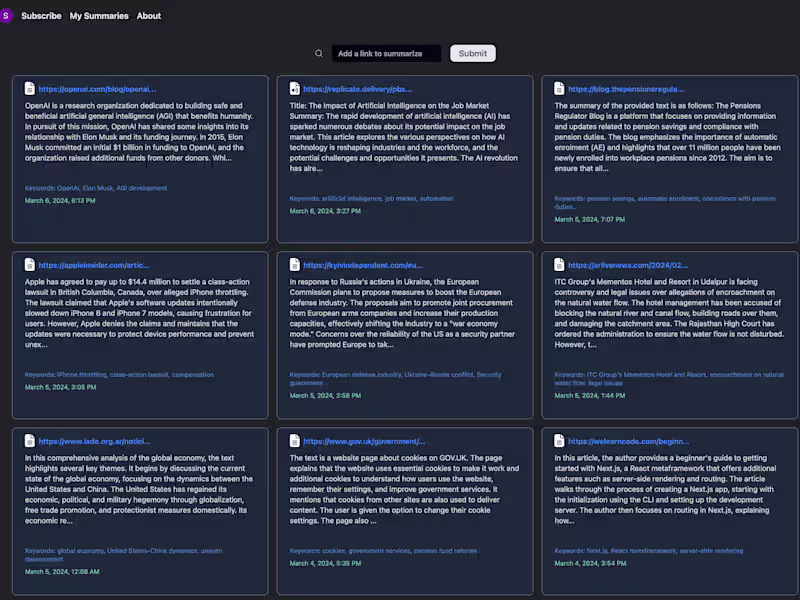Image resolution: width=800 pixels, height=600 pixels.
Task: Click the search magnifier icon
Action: click(319, 53)
